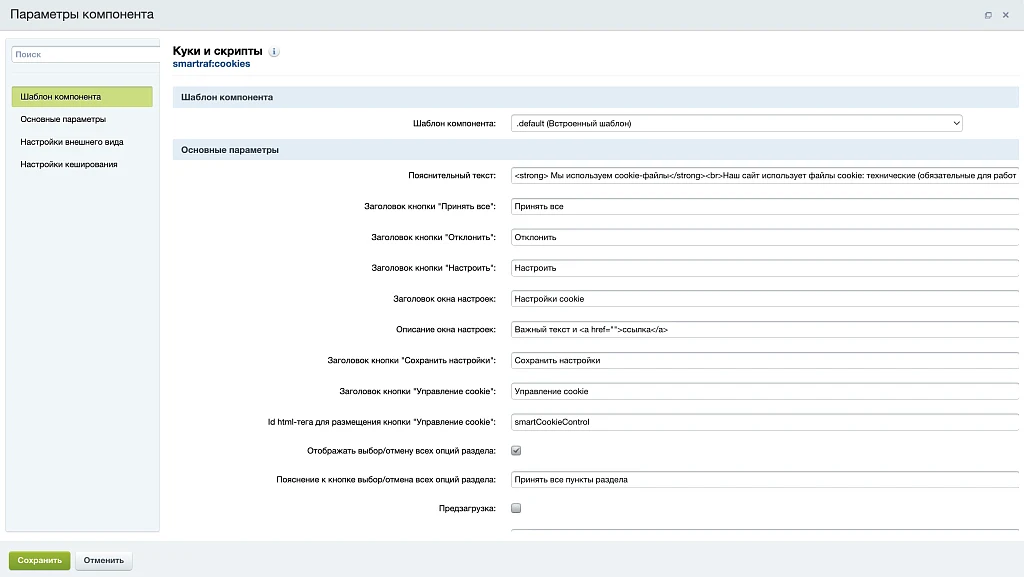Click the Пояснительный текст input field

pos(765,175)
